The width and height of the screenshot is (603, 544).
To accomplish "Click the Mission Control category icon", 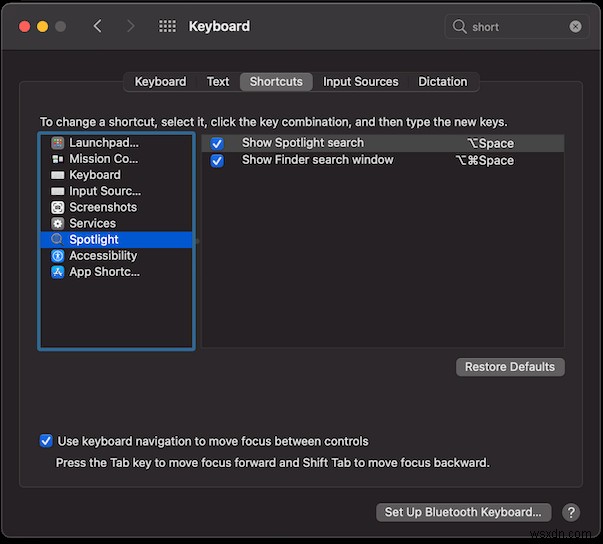I will coord(58,159).
